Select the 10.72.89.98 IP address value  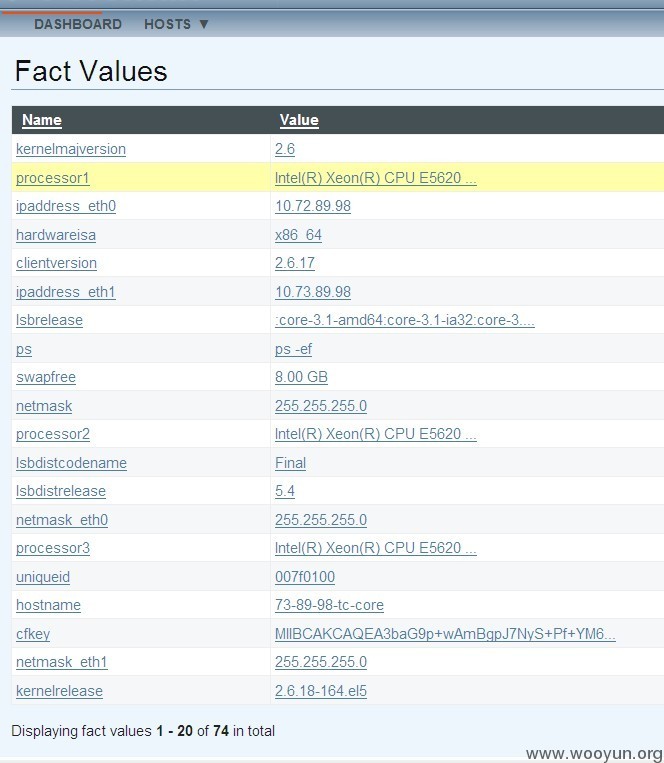(x=313, y=206)
